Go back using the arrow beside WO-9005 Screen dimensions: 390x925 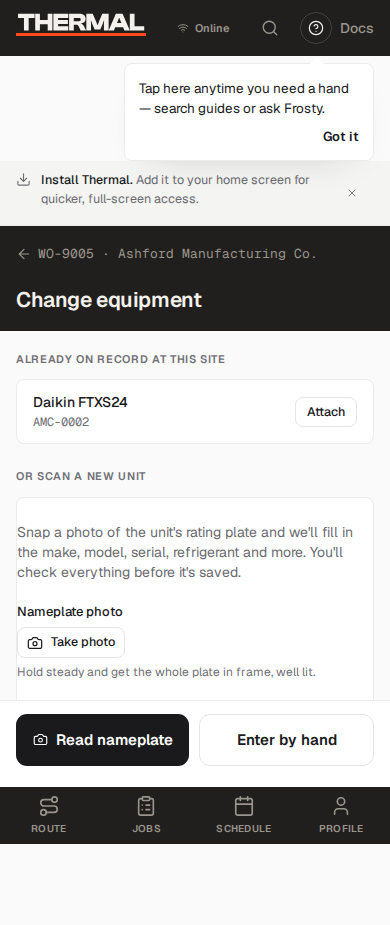point(24,254)
